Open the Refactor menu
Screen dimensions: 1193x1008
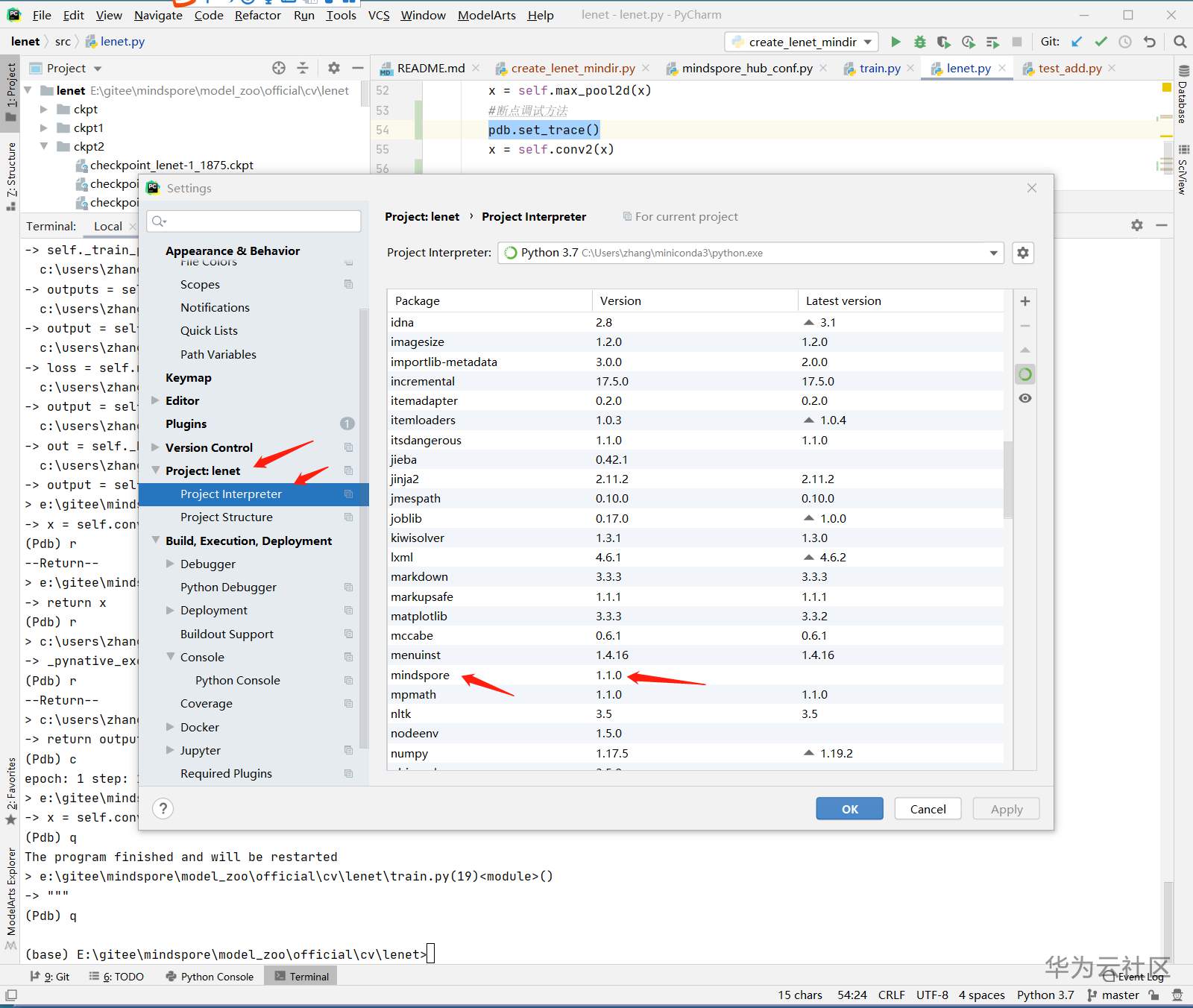257,15
